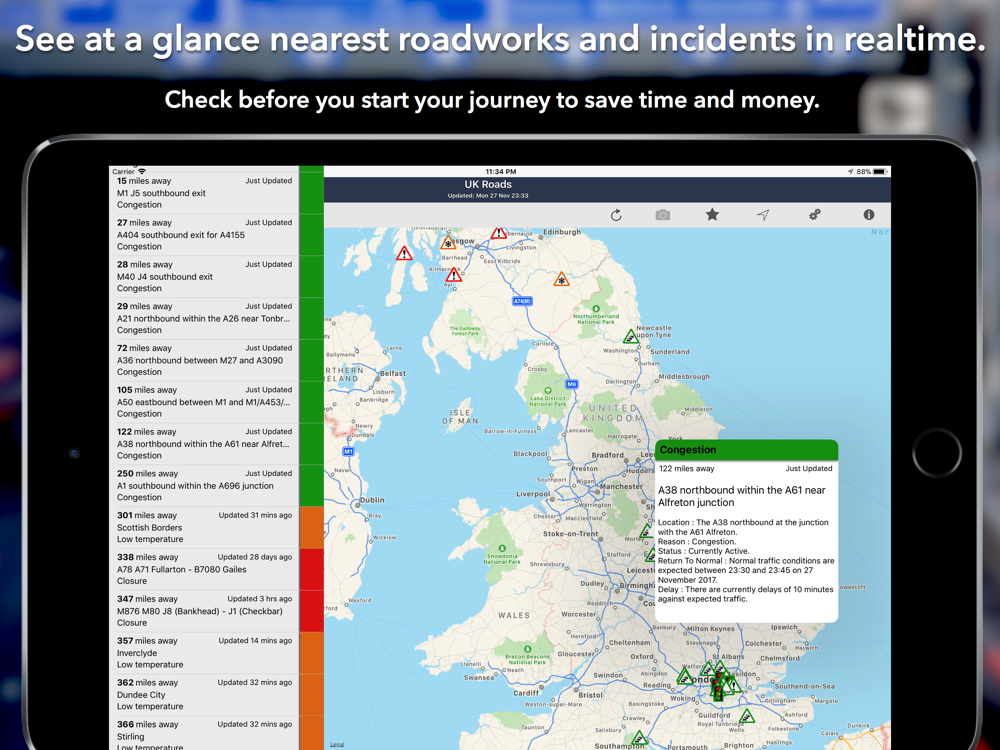Viewport: 1000px width, 750px height.
Task: Tap the popup title A38 northbound within the A61
Action: click(742, 496)
